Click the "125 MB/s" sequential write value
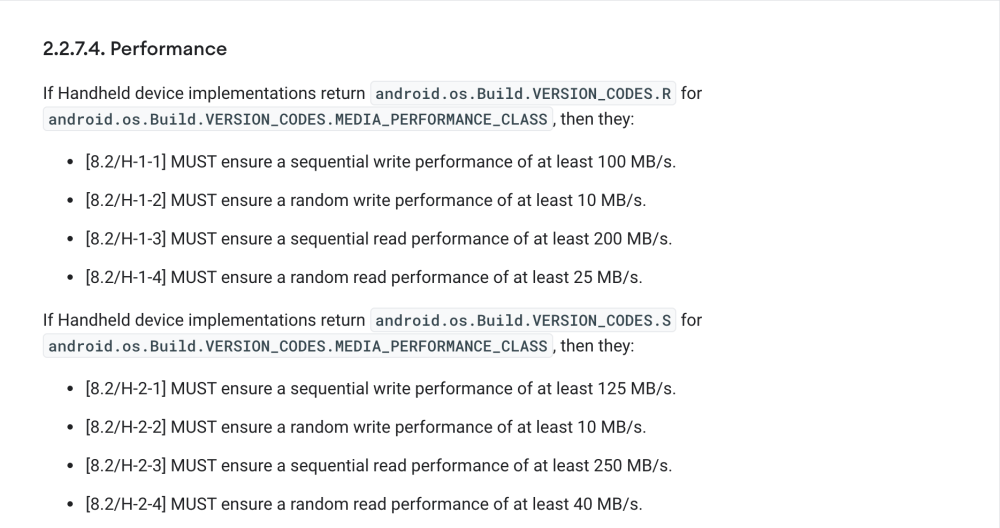This screenshot has height=528, width=1000. point(635,388)
